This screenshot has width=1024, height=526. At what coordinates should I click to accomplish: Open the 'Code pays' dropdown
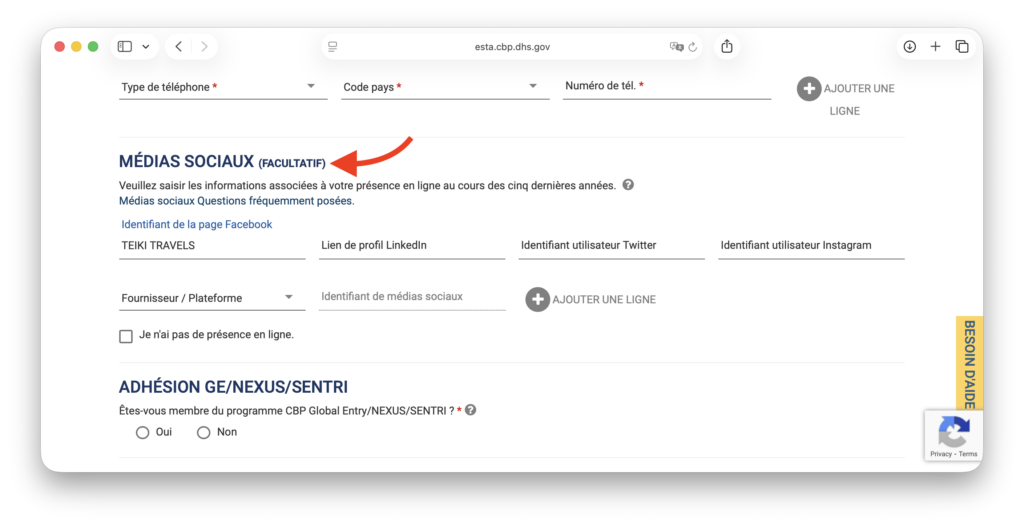pos(440,87)
